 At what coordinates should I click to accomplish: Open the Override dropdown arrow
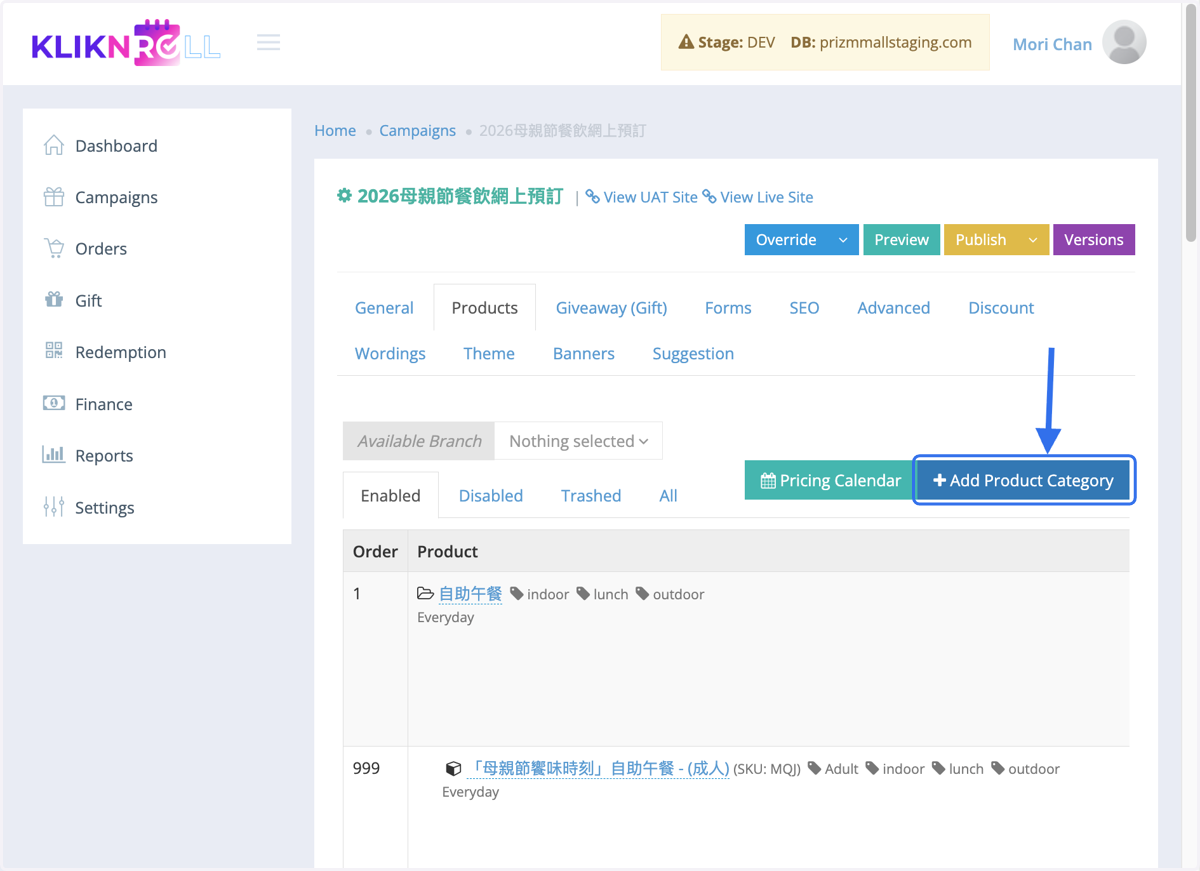843,240
